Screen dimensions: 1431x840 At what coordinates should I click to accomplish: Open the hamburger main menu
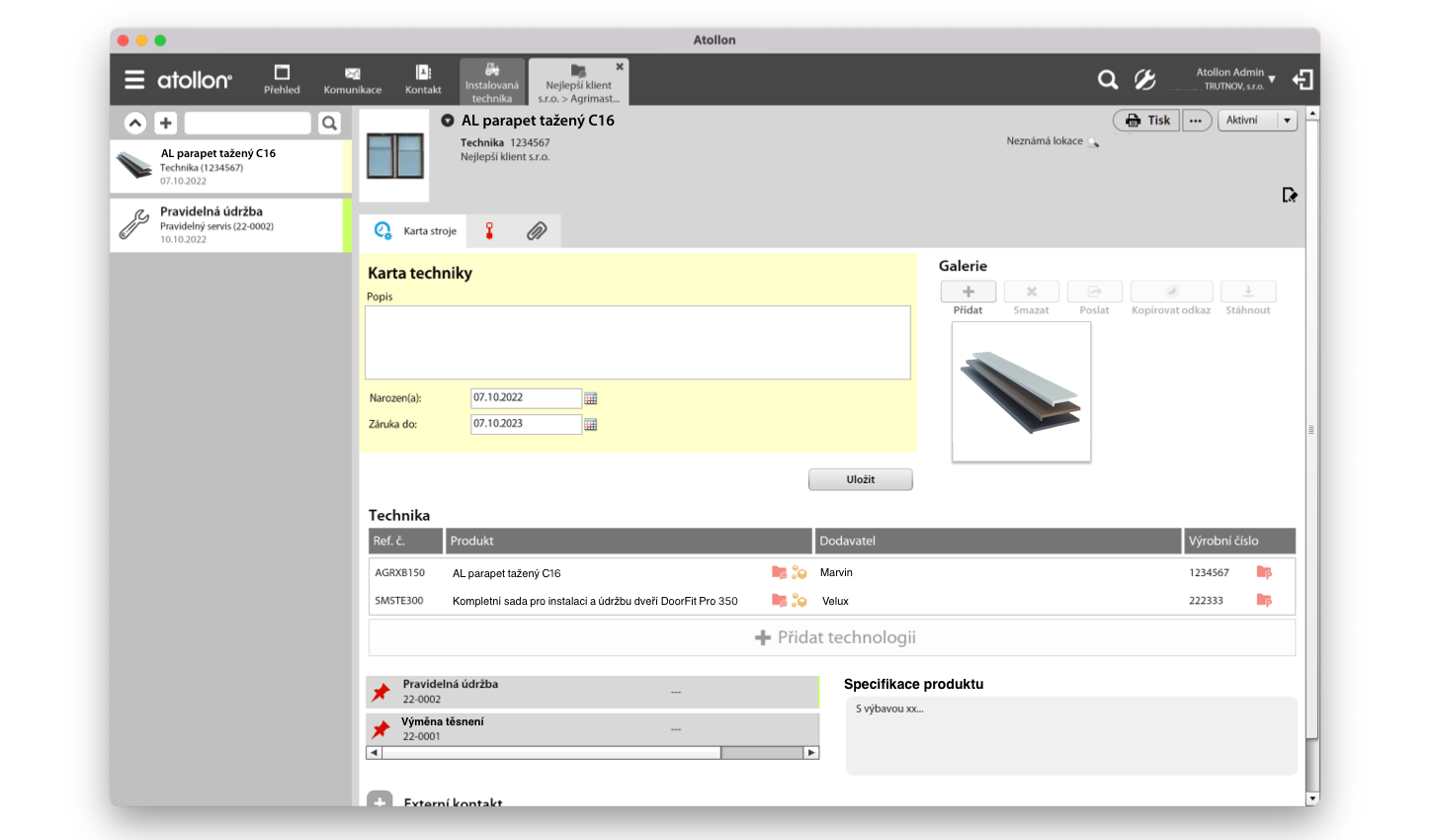click(134, 80)
